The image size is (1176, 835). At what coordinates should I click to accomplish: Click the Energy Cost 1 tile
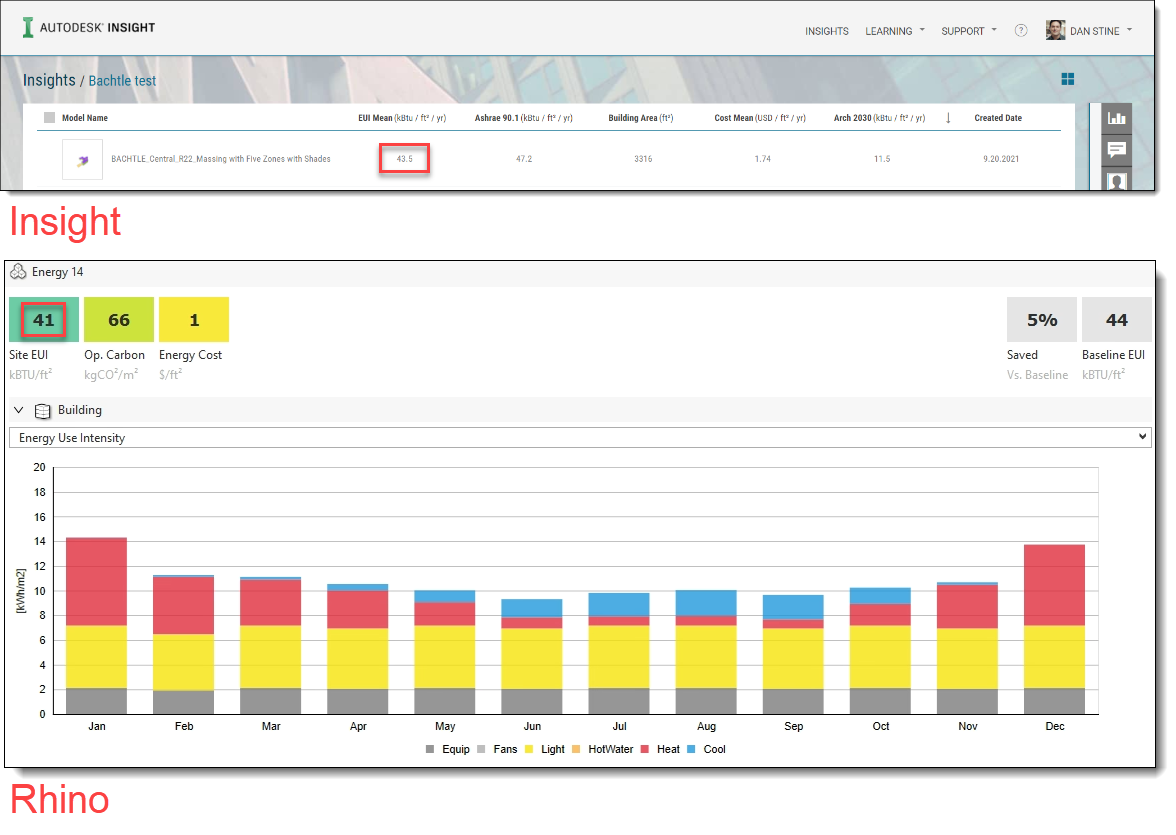coord(194,320)
